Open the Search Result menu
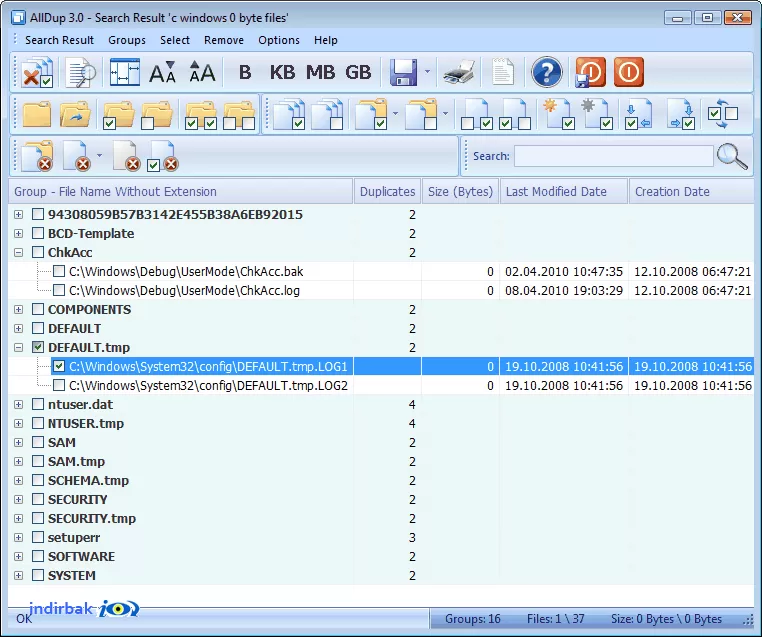Image resolution: width=762 pixels, height=637 pixels. pyautogui.click(x=59, y=40)
